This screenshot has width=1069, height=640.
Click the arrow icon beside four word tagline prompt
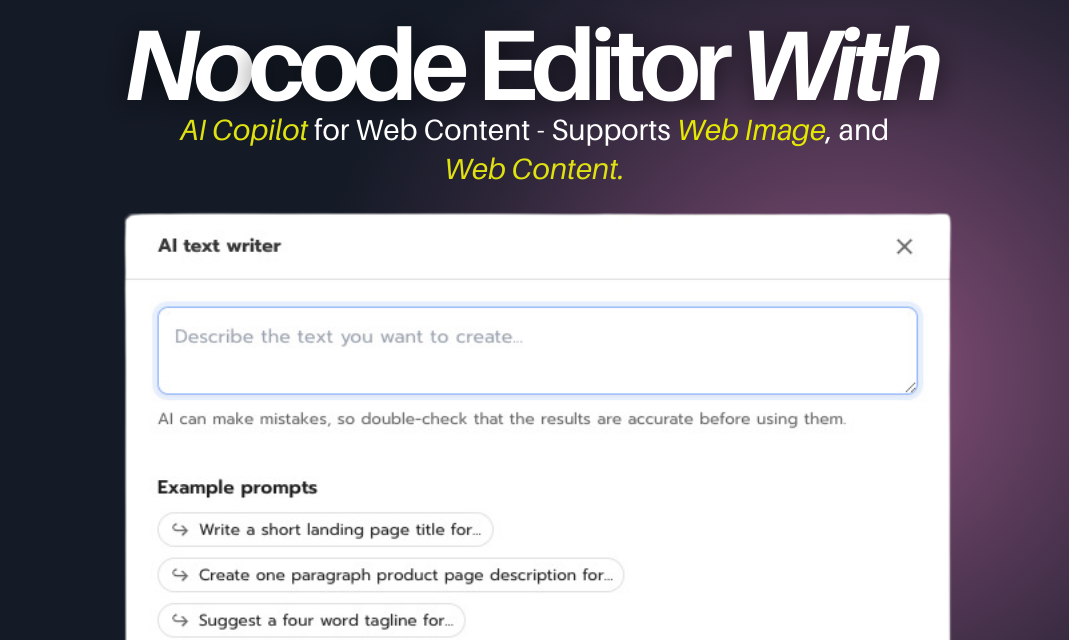180,620
